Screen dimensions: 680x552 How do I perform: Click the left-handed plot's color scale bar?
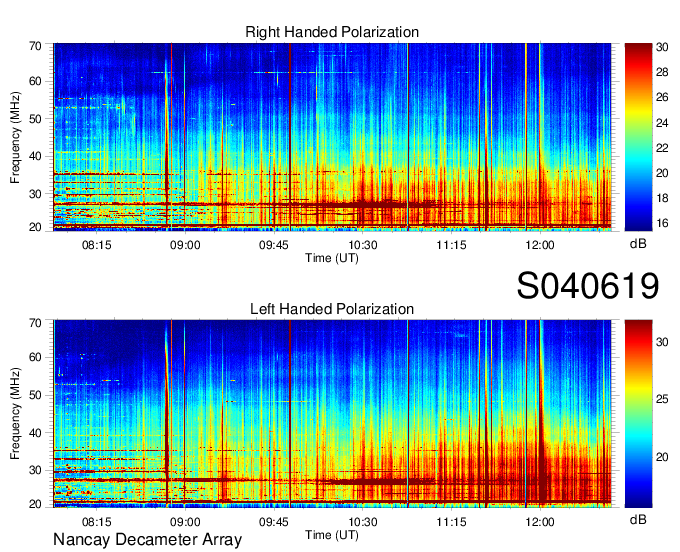[638, 414]
